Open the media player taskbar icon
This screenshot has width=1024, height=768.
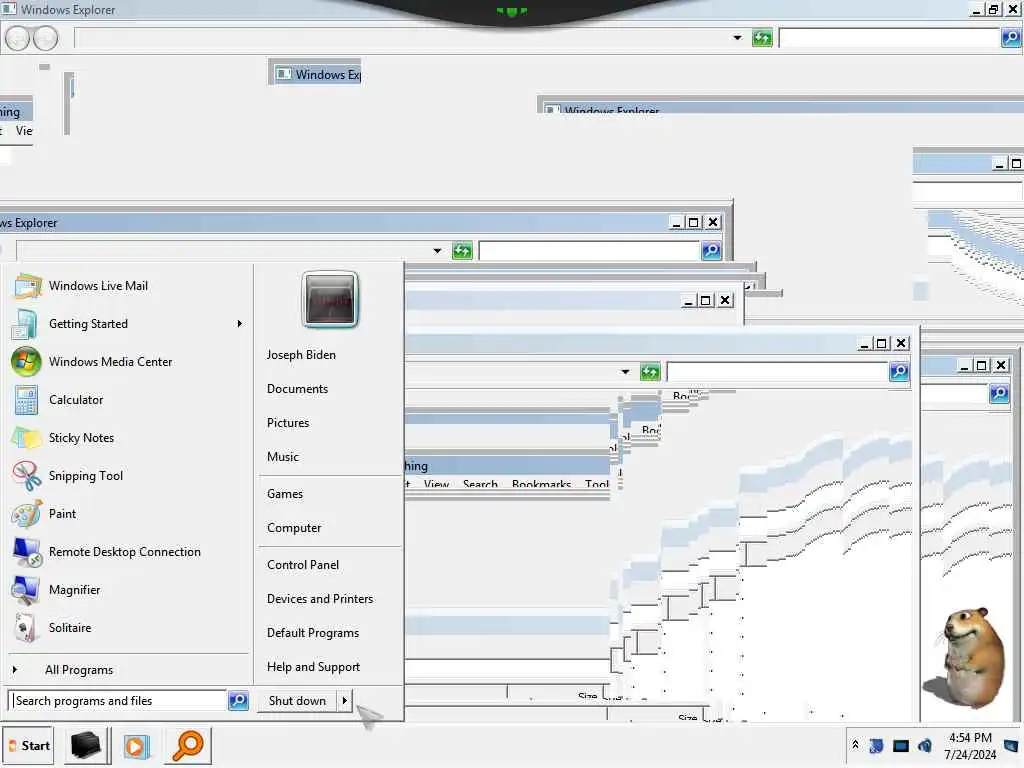click(x=136, y=746)
